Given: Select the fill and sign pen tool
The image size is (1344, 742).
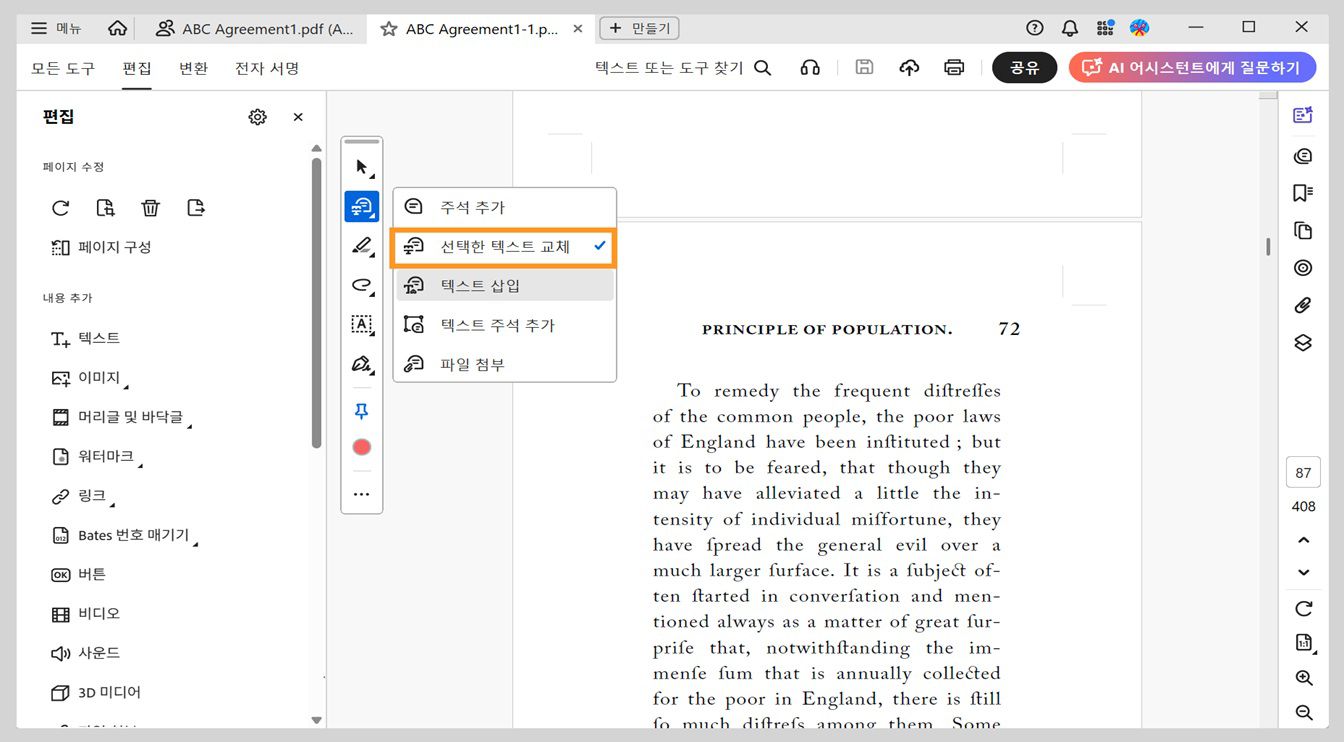Looking at the screenshot, I should (361, 364).
